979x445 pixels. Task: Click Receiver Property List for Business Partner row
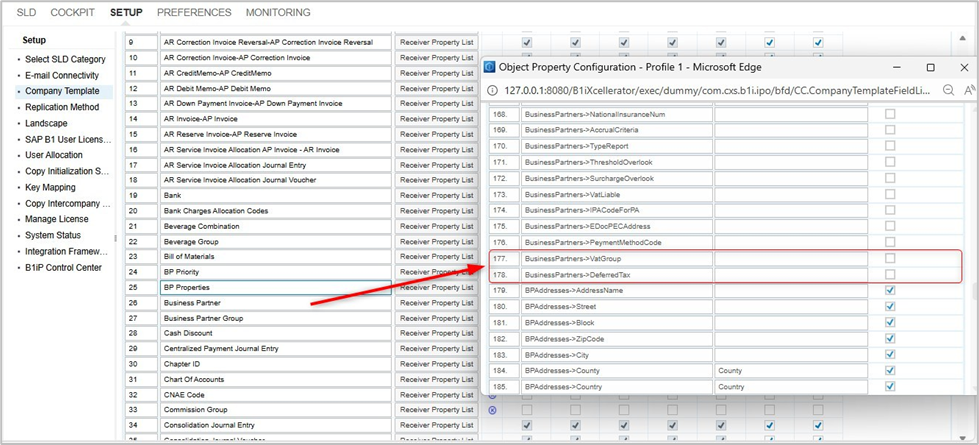(436, 303)
